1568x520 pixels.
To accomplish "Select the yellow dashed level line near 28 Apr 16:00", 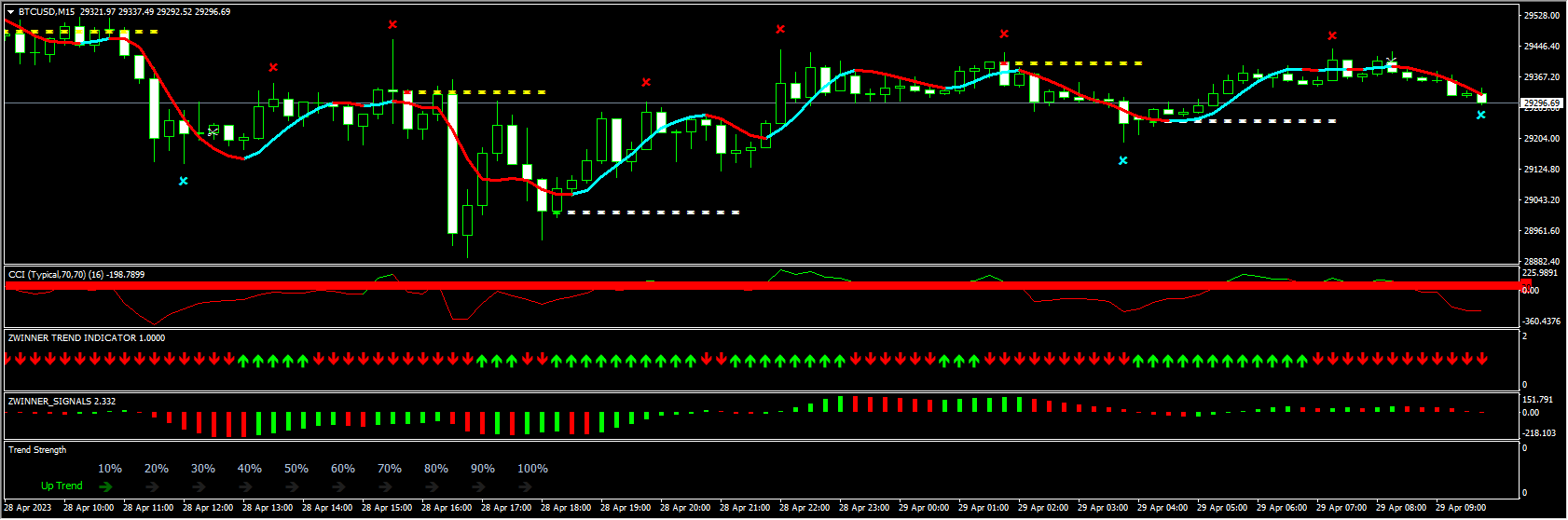I will click(475, 92).
